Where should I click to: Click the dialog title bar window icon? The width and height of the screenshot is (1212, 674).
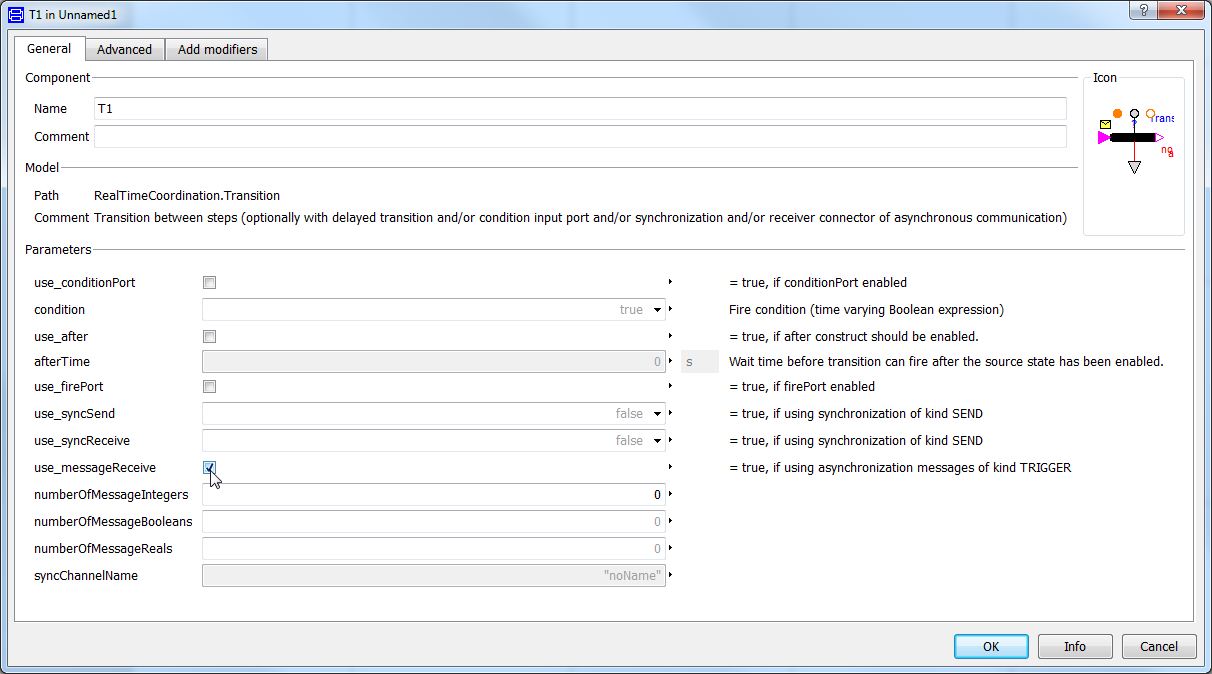coord(16,15)
